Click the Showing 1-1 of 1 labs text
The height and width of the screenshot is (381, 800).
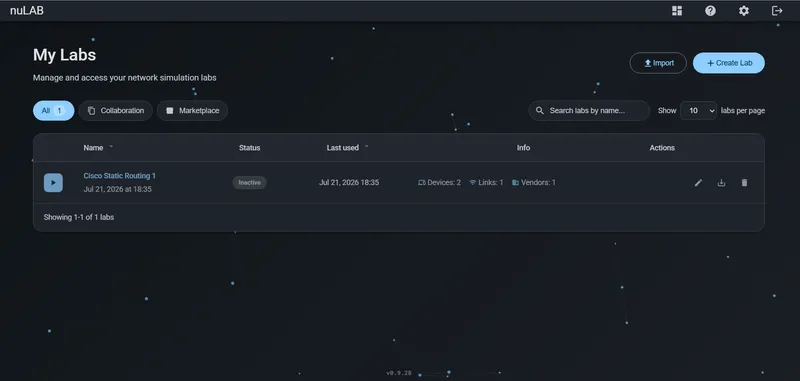[79, 217]
